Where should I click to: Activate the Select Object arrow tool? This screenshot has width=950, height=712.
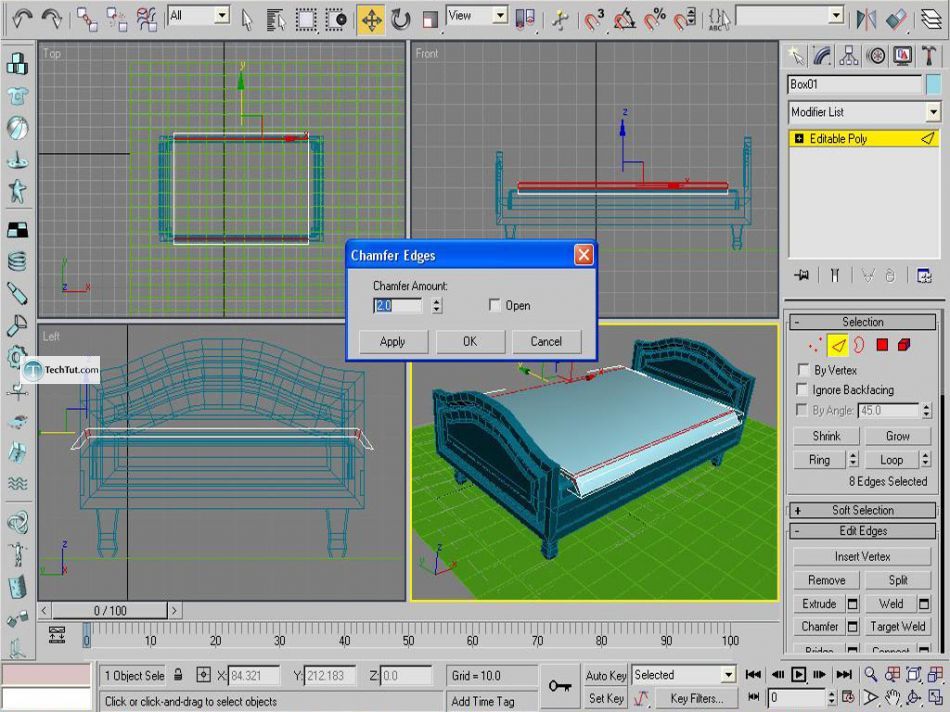247,20
